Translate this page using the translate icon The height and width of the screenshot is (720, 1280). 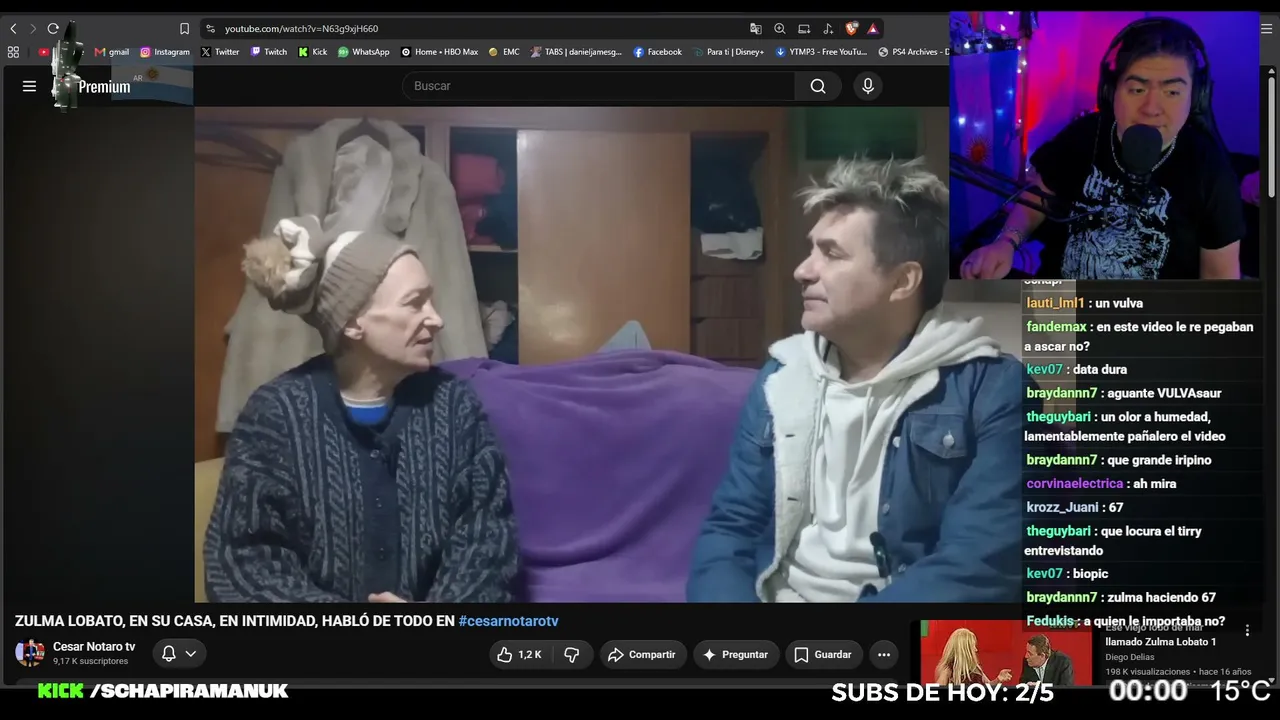tap(756, 29)
